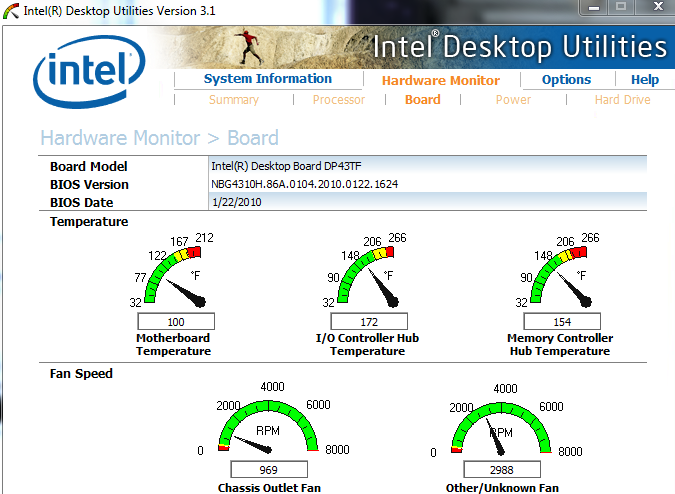
Task: Switch to the Processor sub-tab
Action: pos(339,100)
